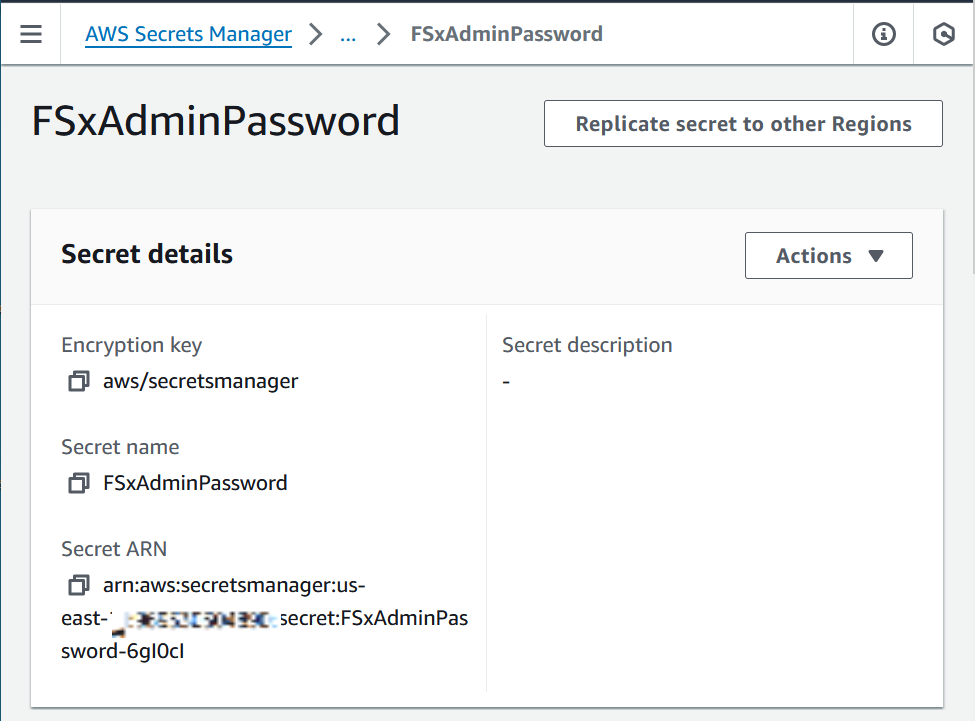
Task: Click the info icon in the top bar
Action: (883, 33)
